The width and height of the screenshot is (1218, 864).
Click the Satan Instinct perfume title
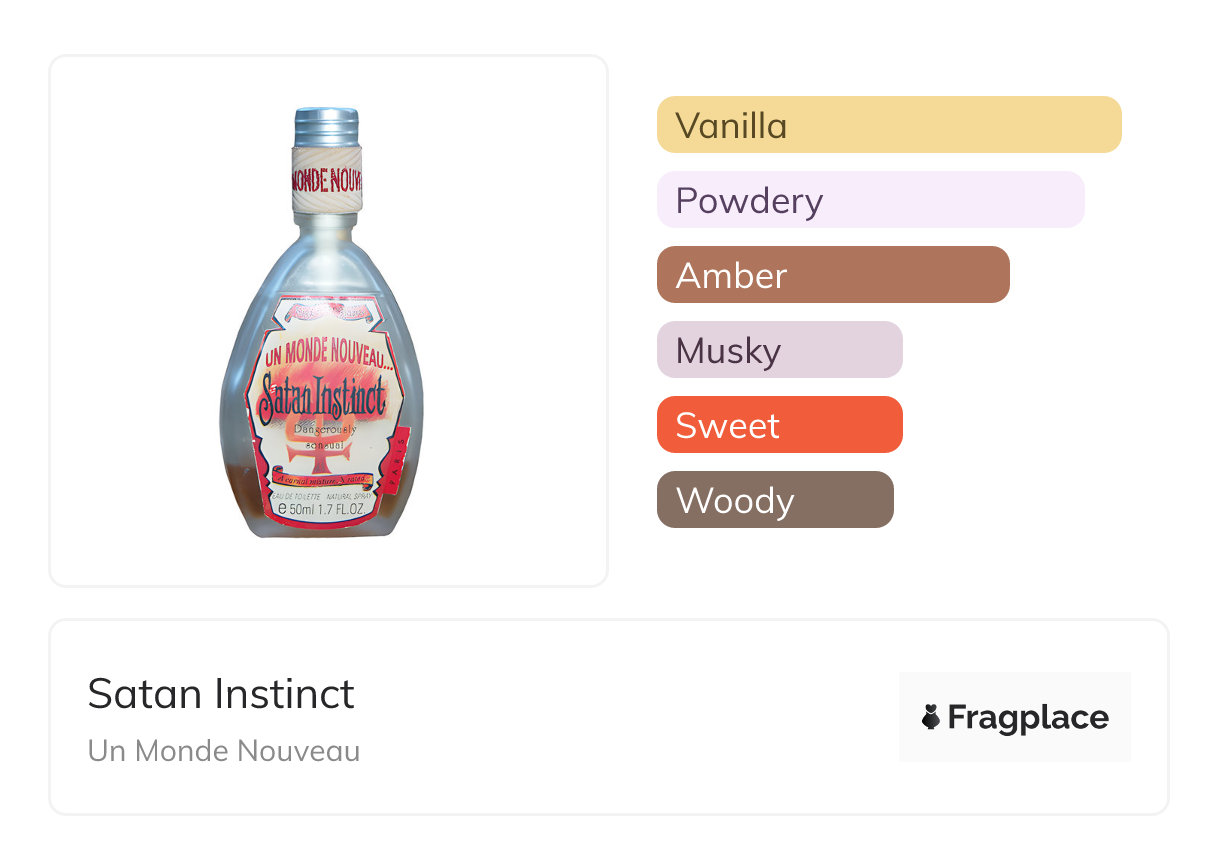point(221,694)
